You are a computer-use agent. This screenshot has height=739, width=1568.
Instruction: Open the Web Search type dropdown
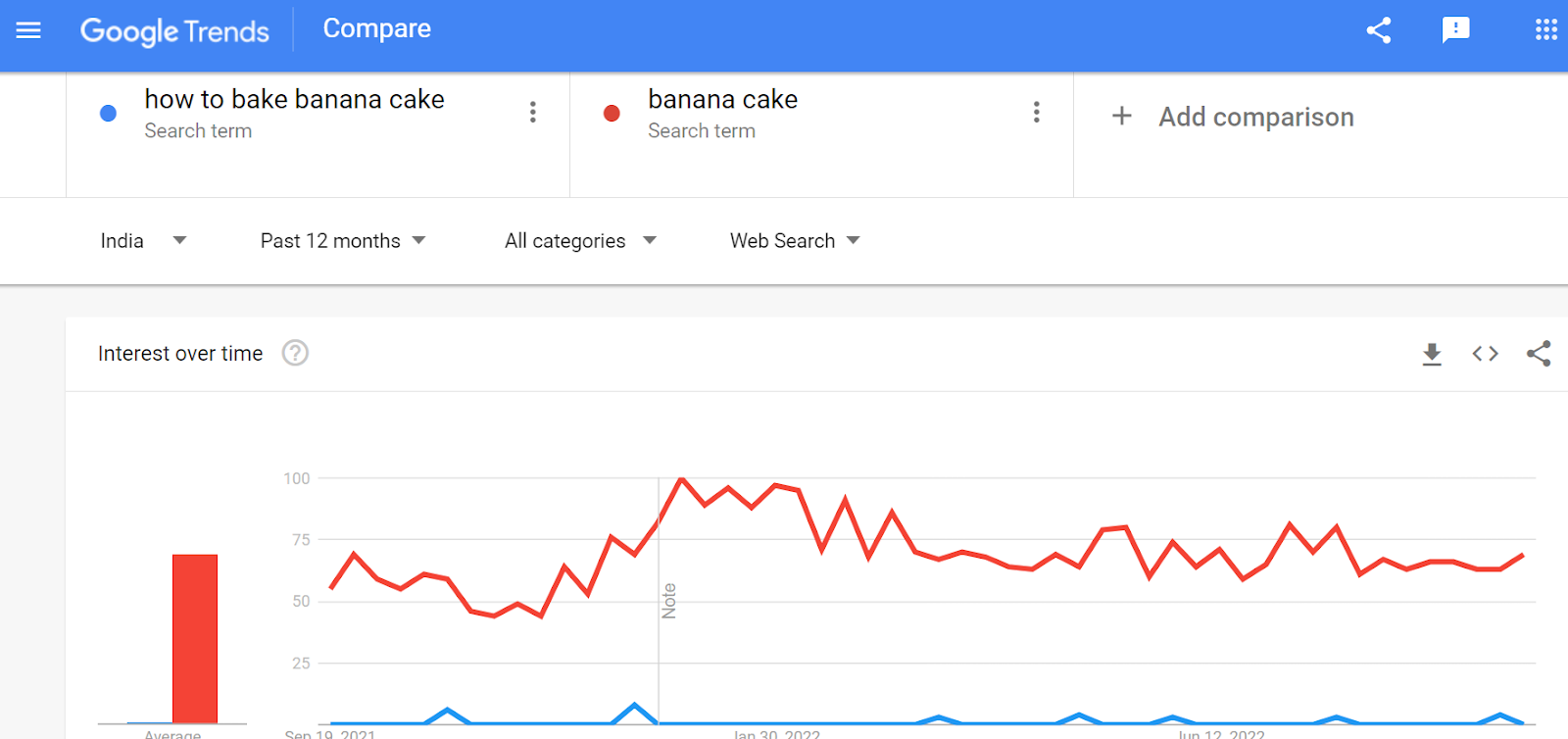[794, 241]
